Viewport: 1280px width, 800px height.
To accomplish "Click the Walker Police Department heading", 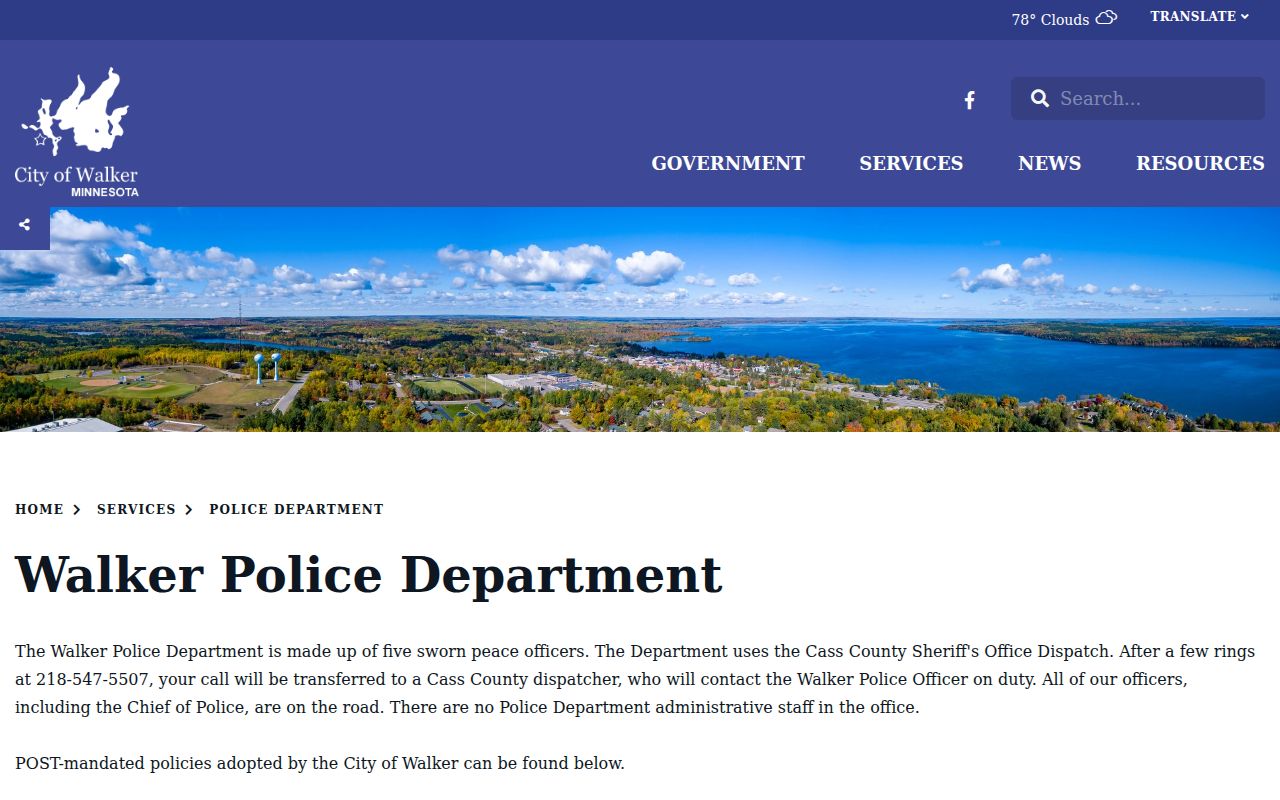I will coord(368,574).
